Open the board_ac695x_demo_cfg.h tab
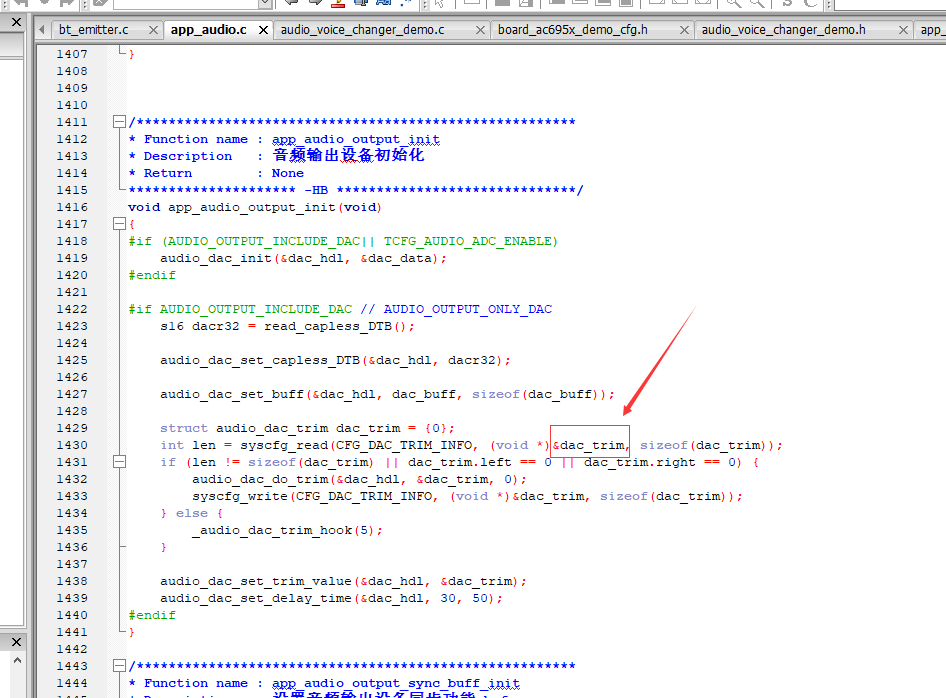Screen dimensions: 946x698 pos(573,30)
